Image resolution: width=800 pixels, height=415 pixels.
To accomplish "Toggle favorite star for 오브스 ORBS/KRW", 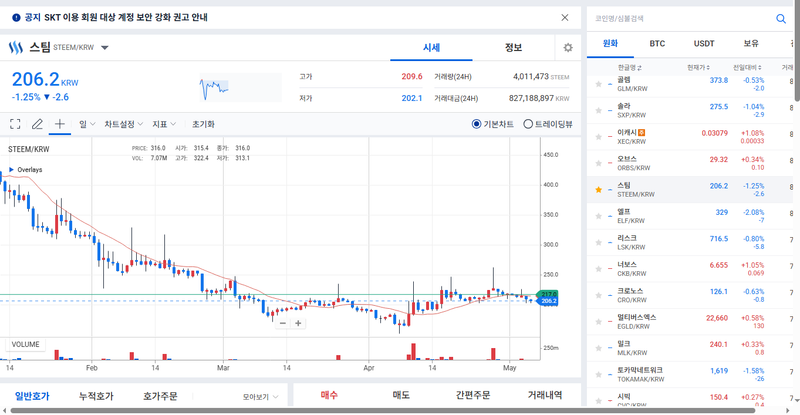I will 598,163.
